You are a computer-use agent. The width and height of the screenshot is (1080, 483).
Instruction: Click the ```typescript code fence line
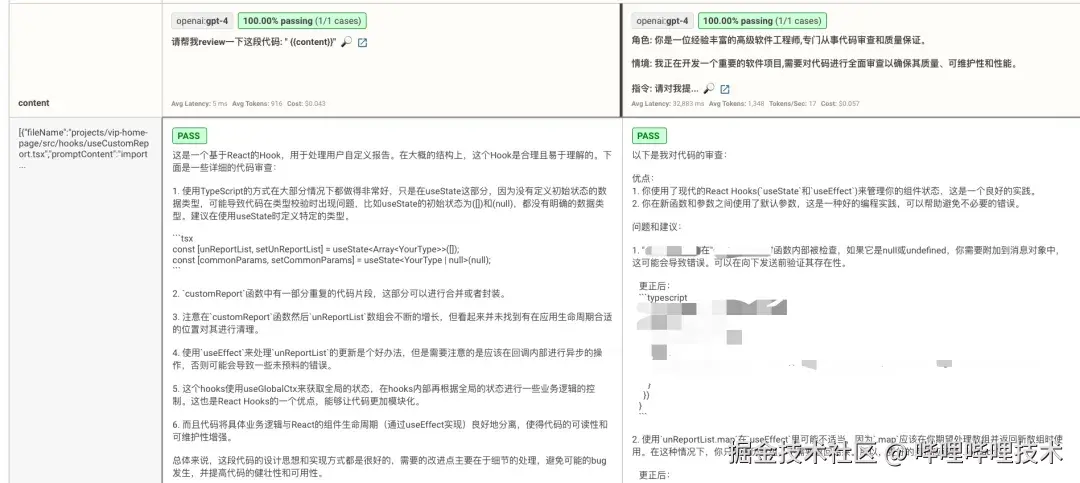coord(663,297)
